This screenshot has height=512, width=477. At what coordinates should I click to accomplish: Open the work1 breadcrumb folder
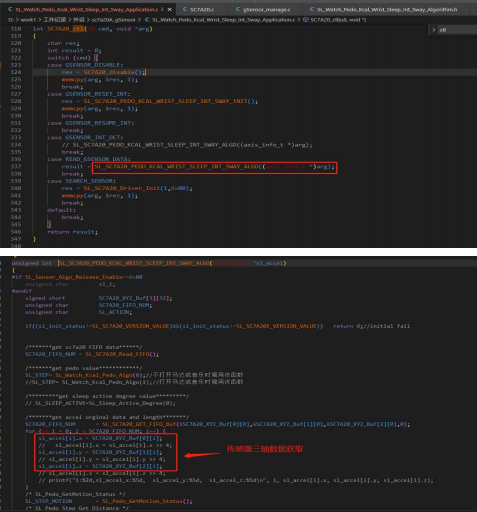[x=28, y=20]
